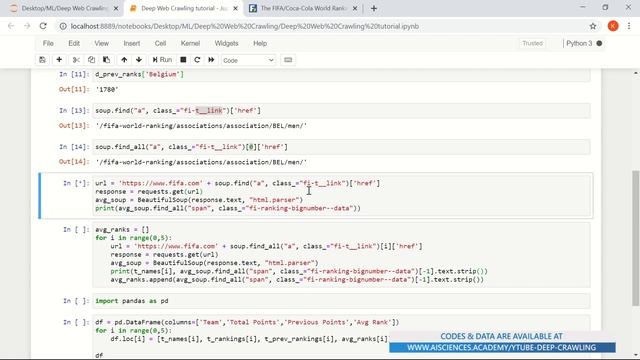Viewport: 640px width, 360px height.
Task: Open the View menu
Action: (102, 43)
